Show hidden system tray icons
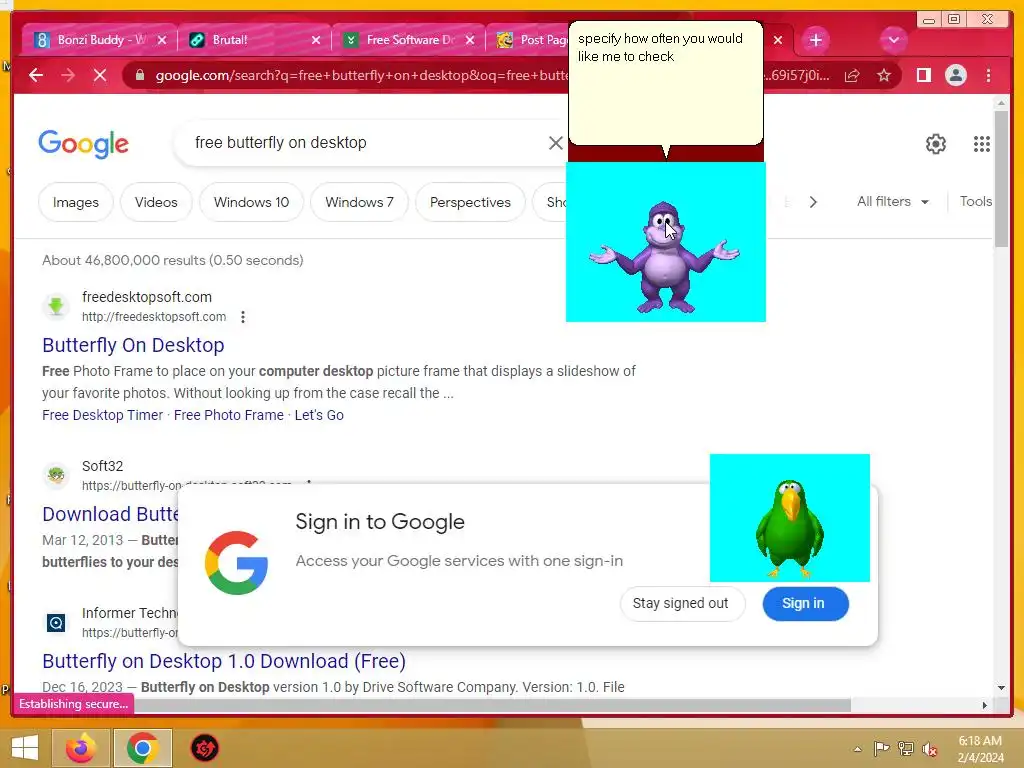 [x=857, y=749]
